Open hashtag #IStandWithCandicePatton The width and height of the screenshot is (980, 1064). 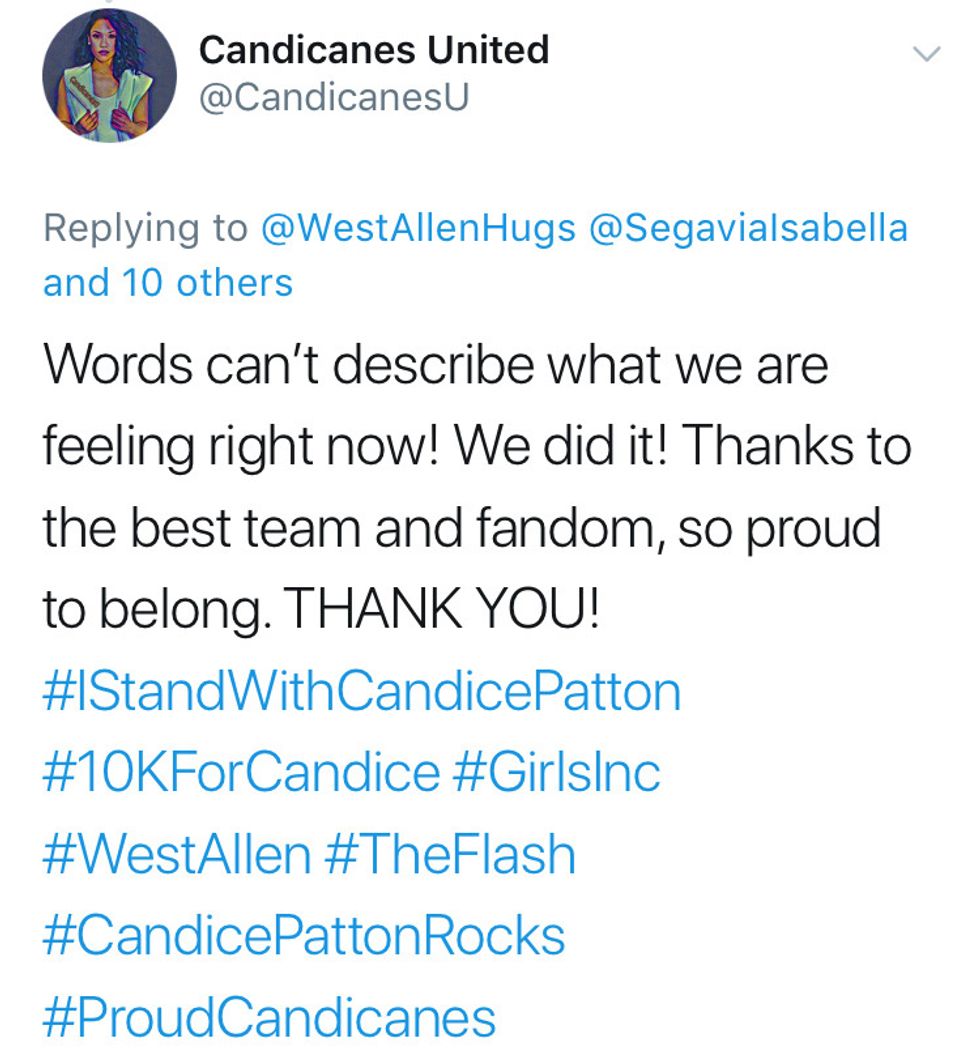pos(361,692)
